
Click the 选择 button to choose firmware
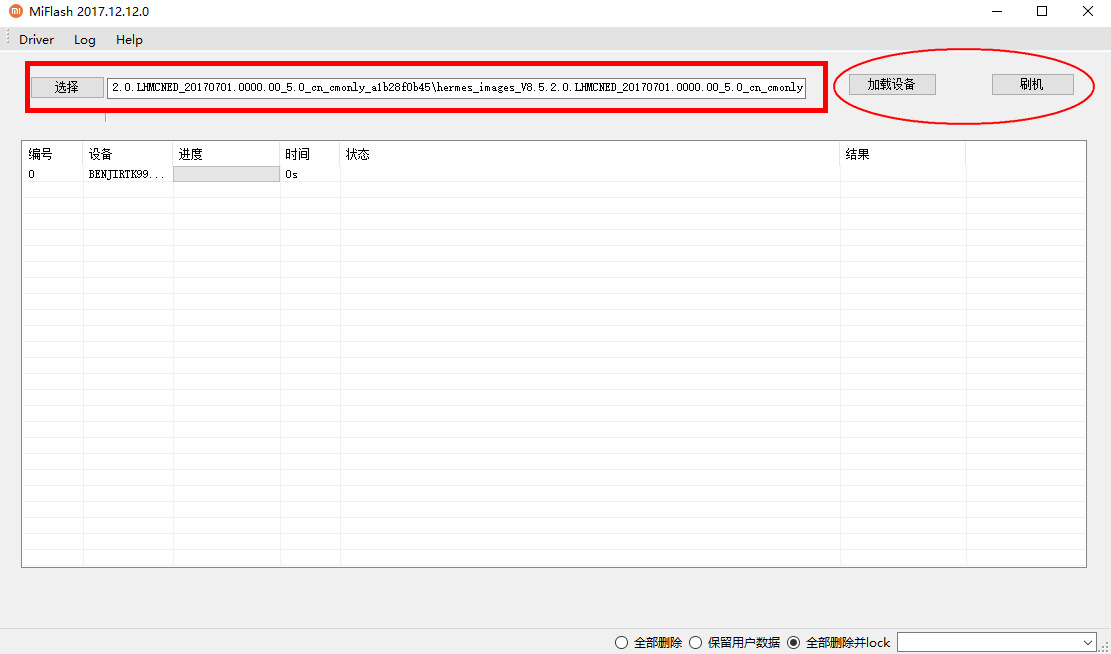pyautogui.click(x=67, y=87)
